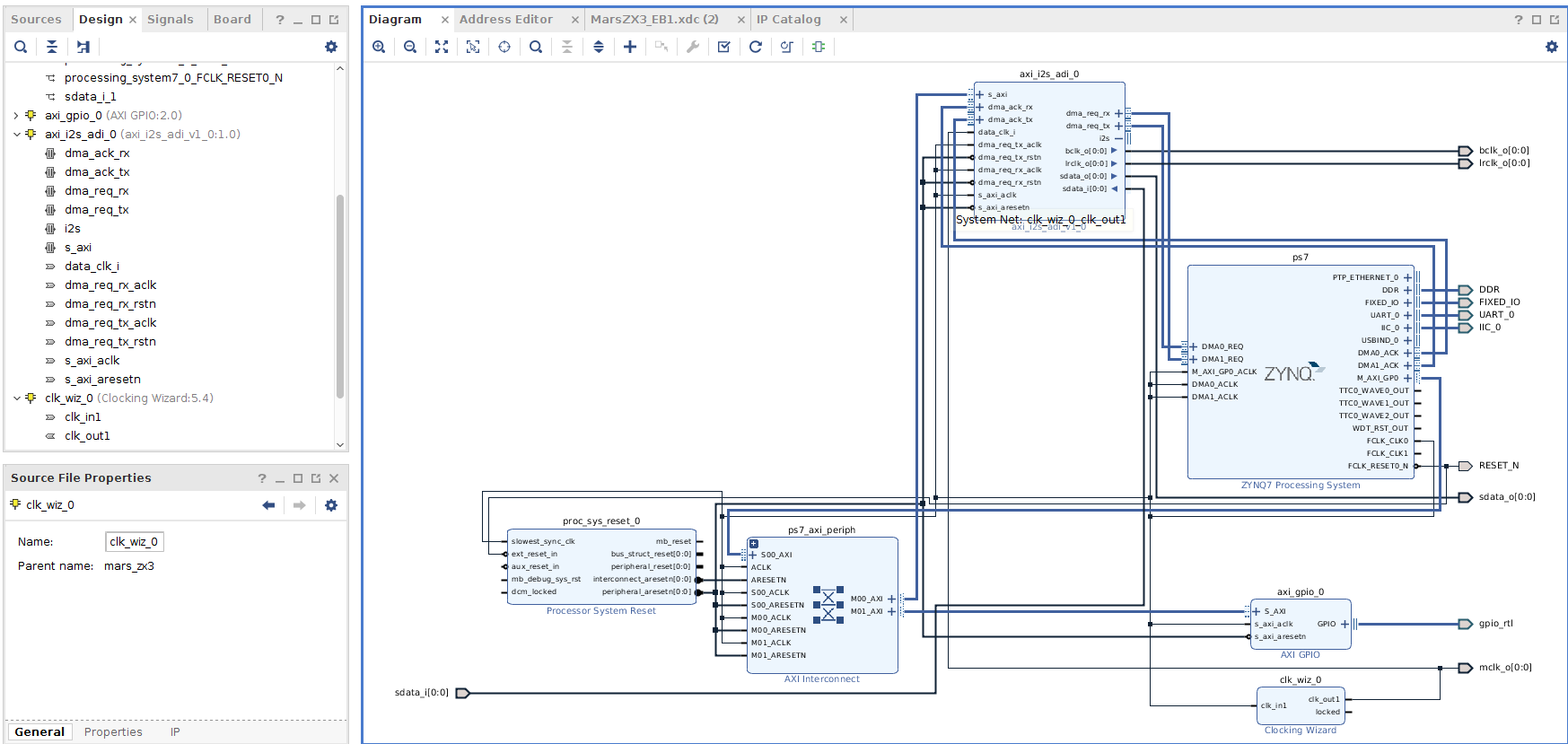Open Design panel settings gear
The image size is (1568, 744).
coord(331,47)
